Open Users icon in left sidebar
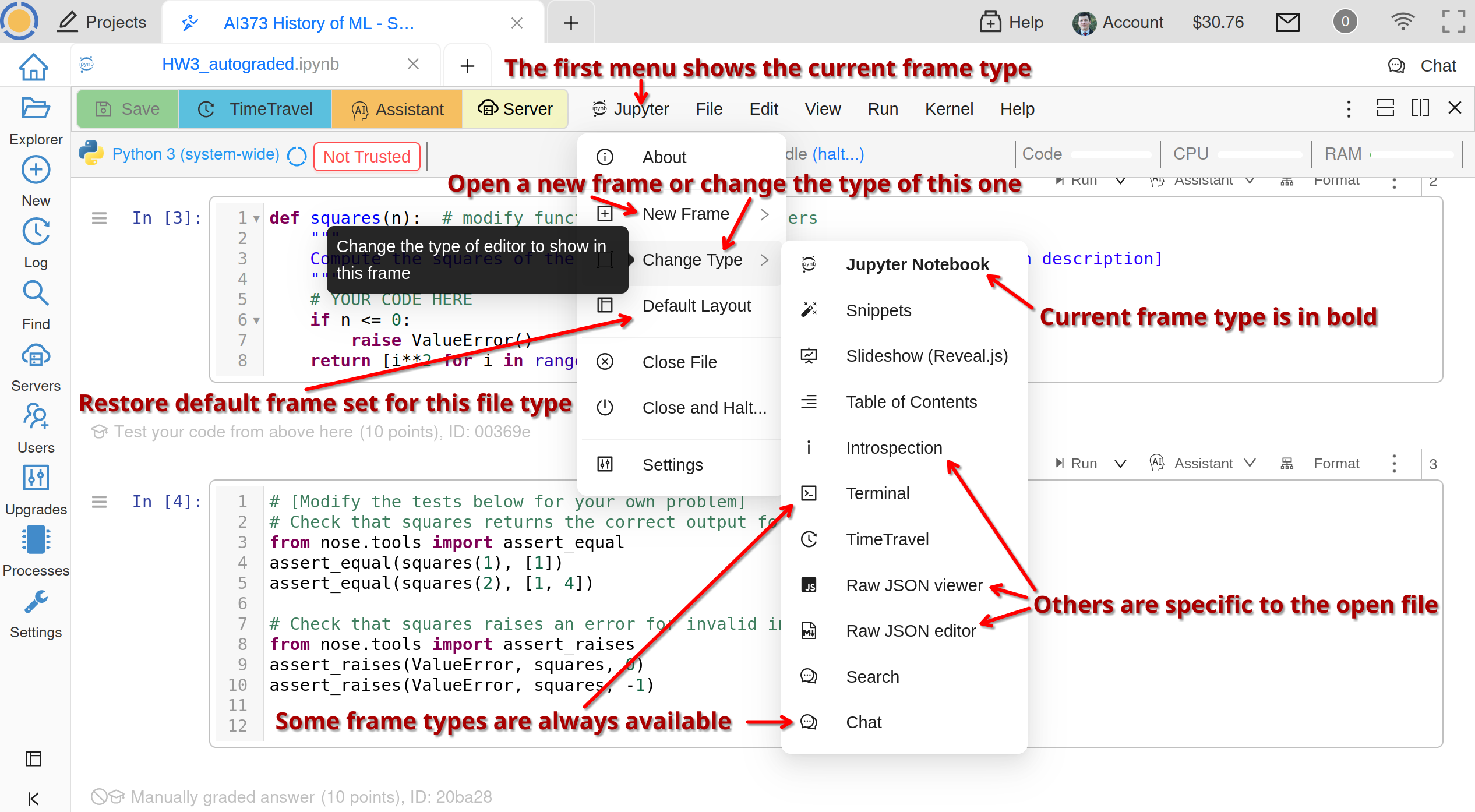1475x812 pixels. [36, 417]
